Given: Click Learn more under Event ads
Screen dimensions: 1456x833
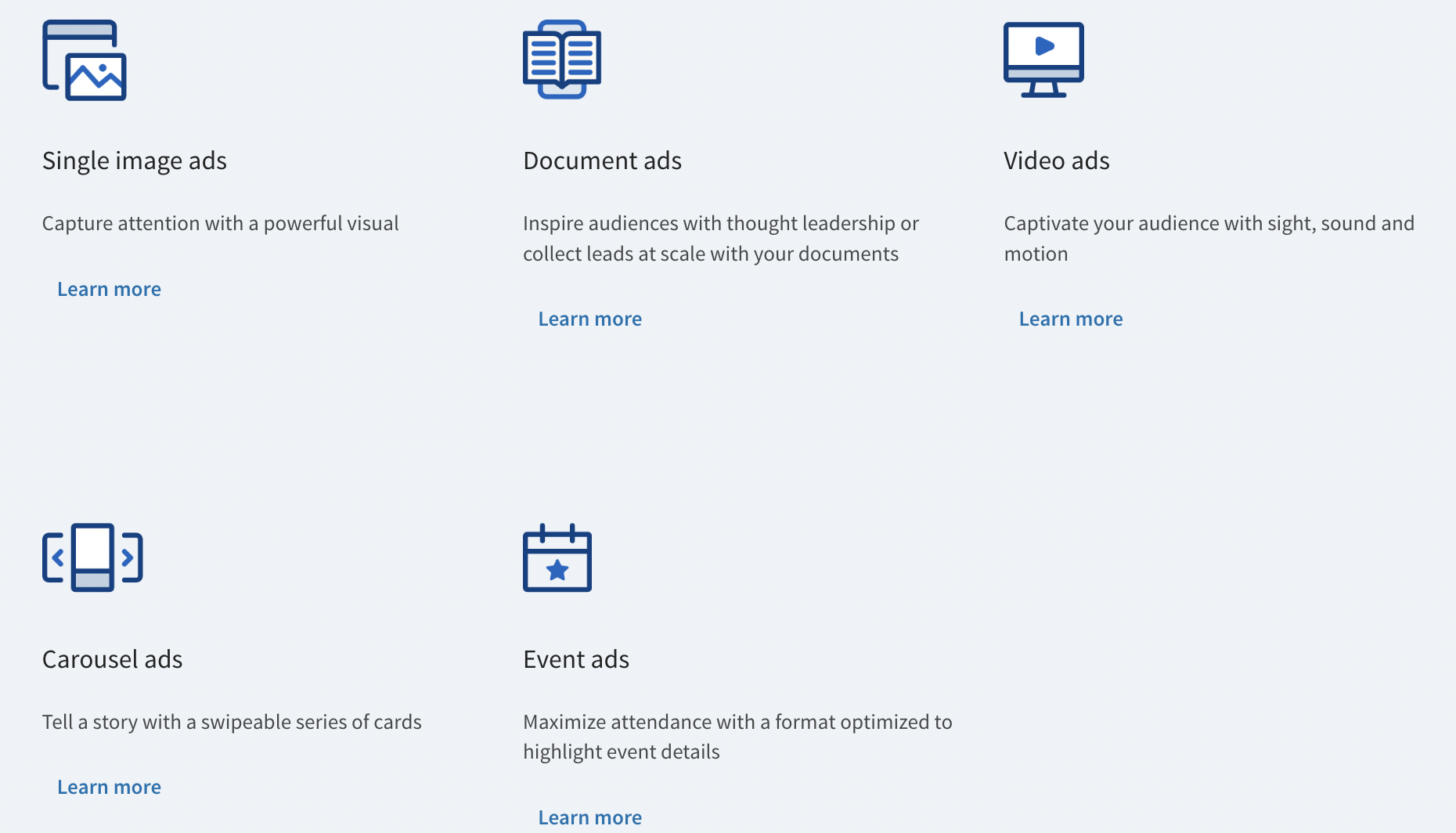Looking at the screenshot, I should click(x=589, y=817).
